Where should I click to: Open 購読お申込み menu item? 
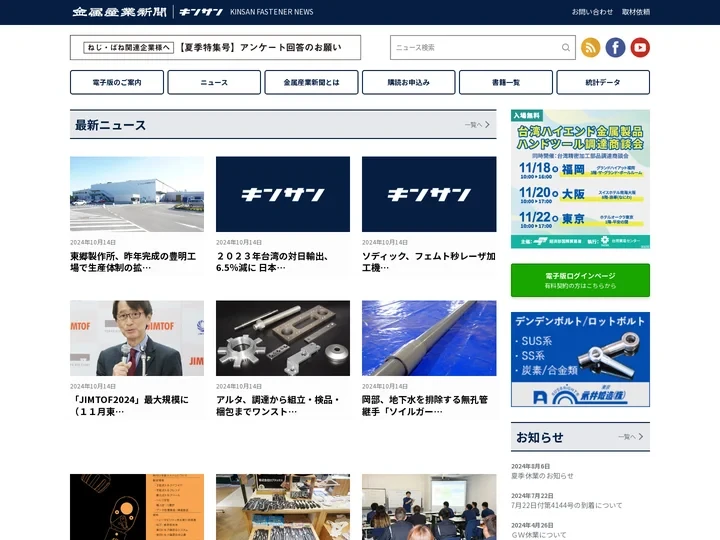coord(409,82)
